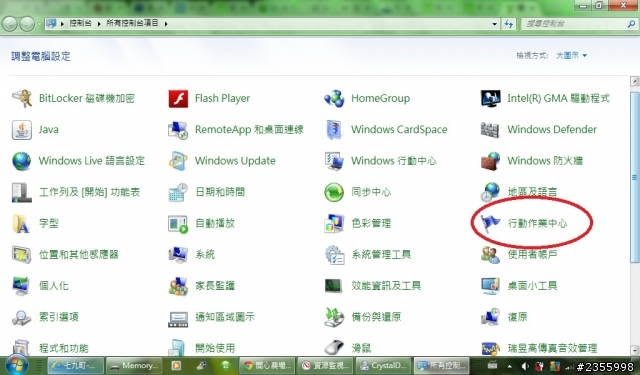
Task: Click the search magnifier icon in search box
Action: 631,24
